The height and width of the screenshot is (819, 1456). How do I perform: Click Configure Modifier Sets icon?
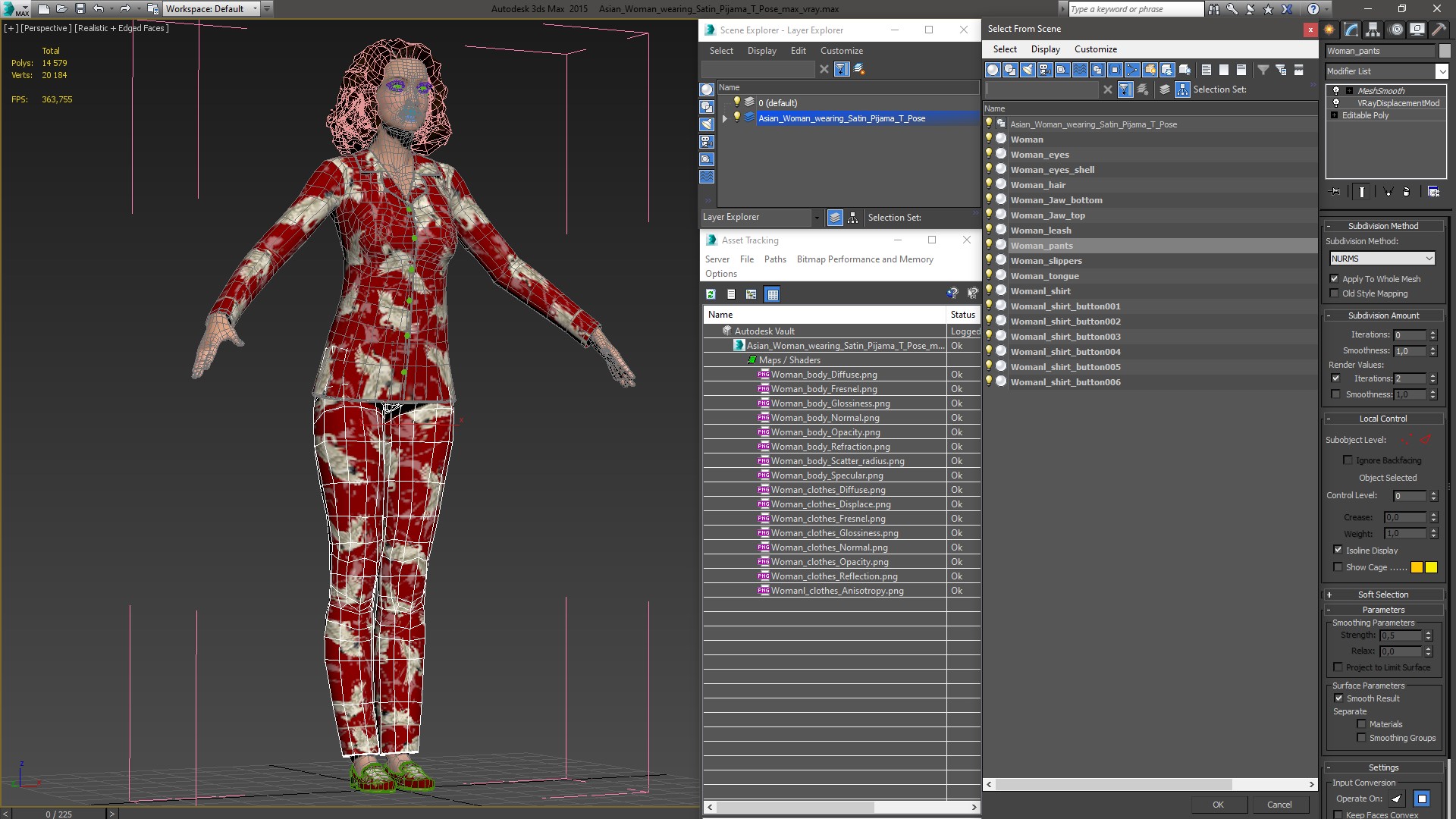click(x=1433, y=192)
